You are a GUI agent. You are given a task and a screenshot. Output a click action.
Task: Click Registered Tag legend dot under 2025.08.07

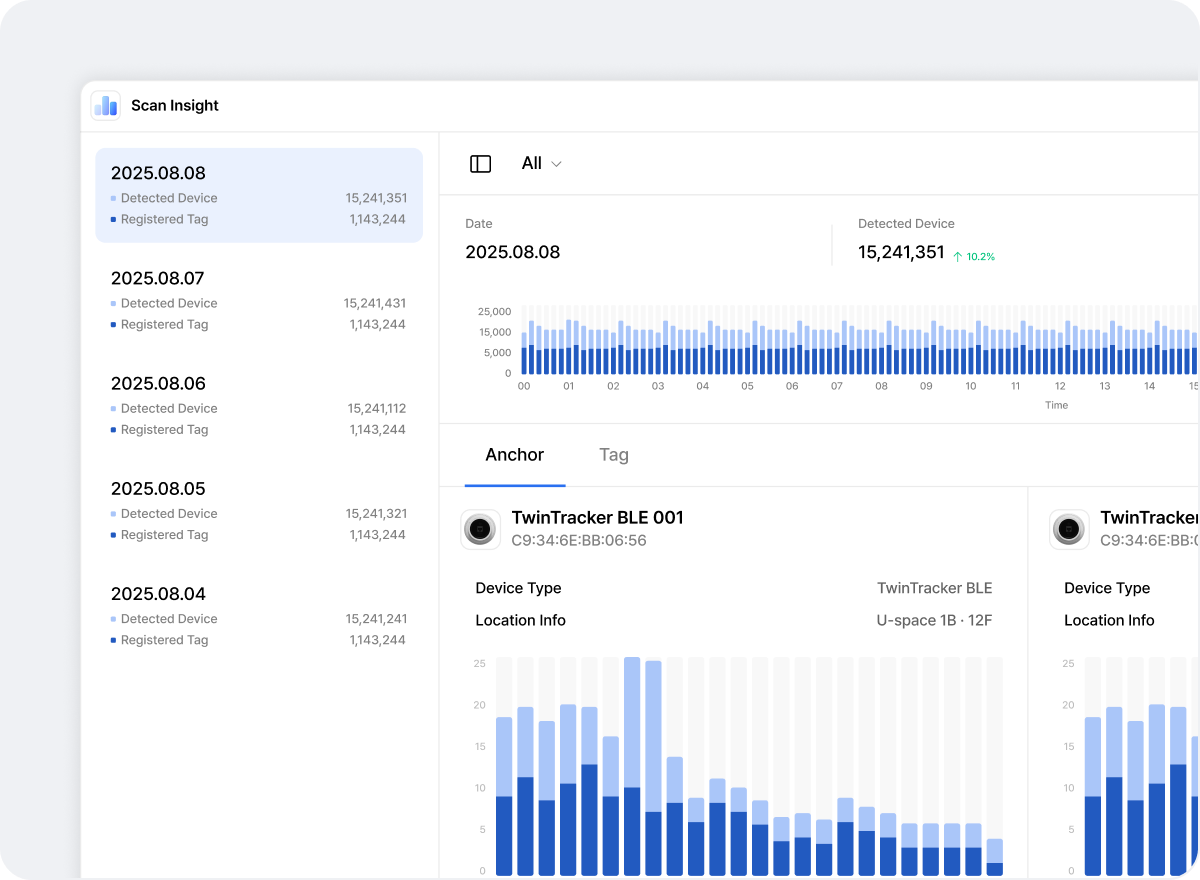[113, 325]
